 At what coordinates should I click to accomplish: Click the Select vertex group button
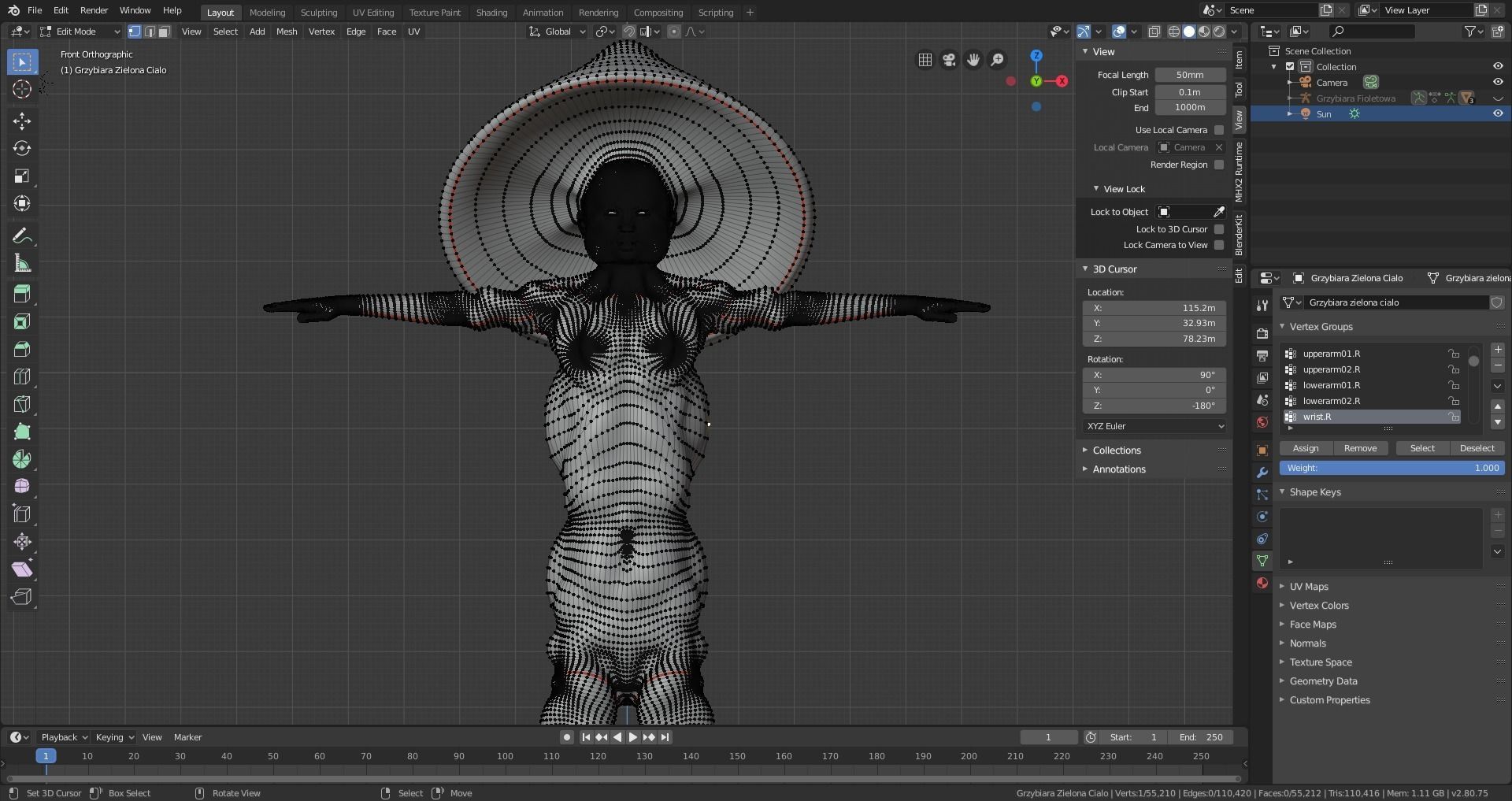[1422, 448]
